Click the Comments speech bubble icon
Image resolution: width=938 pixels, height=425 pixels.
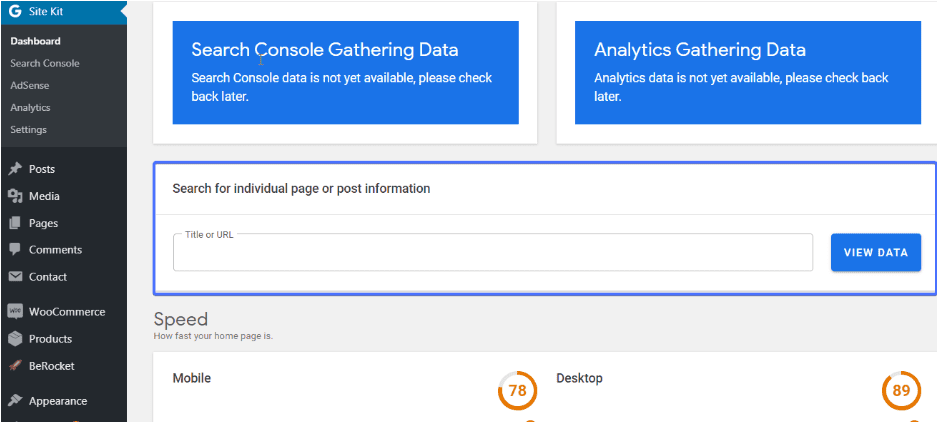15,250
